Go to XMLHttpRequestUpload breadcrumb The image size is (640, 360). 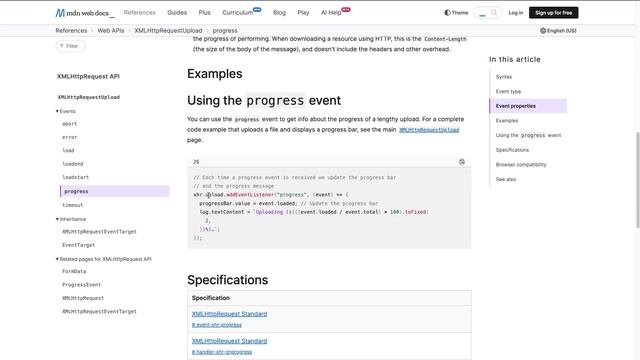[x=168, y=31]
